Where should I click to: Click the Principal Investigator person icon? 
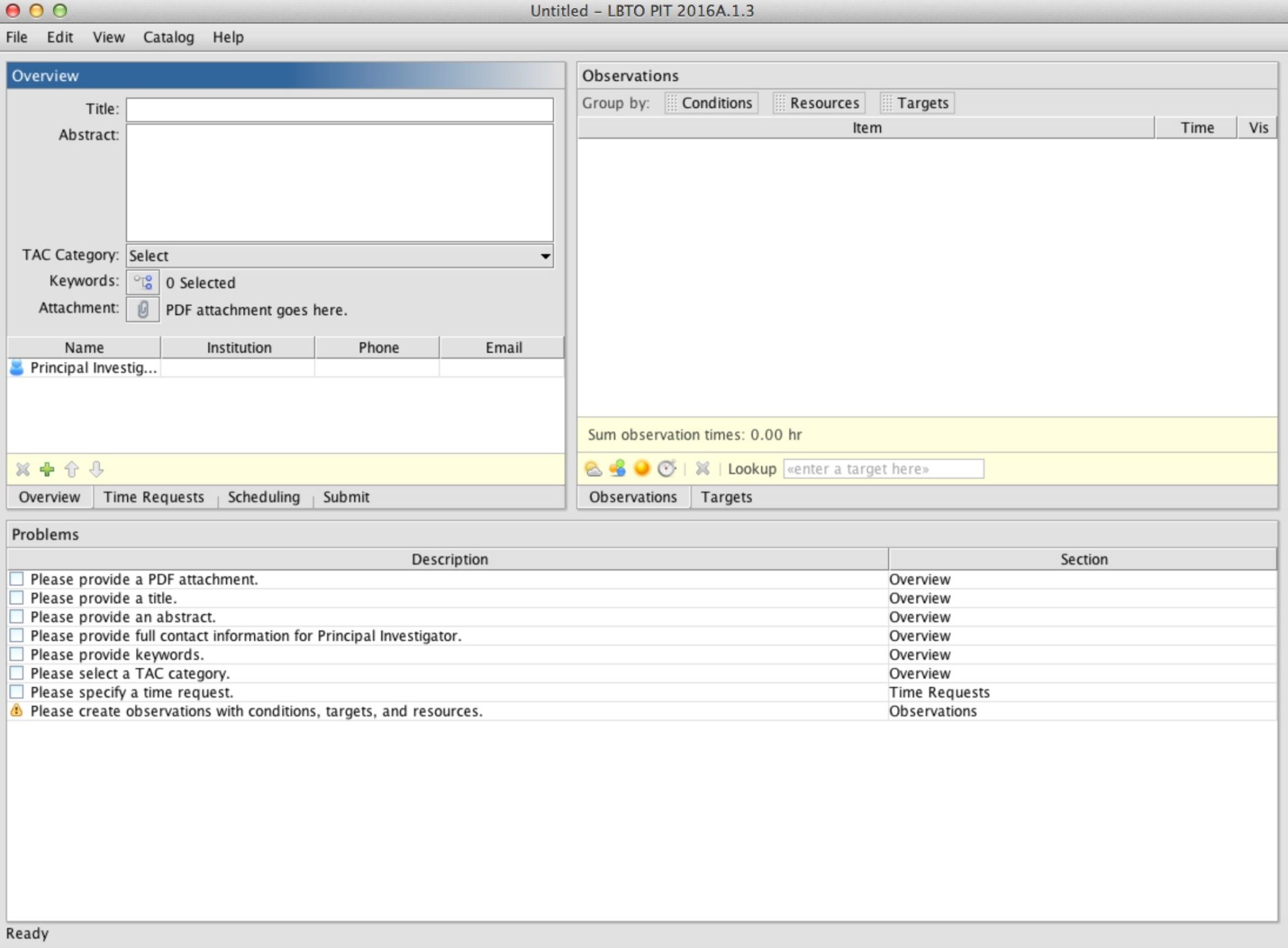pyautogui.click(x=17, y=367)
